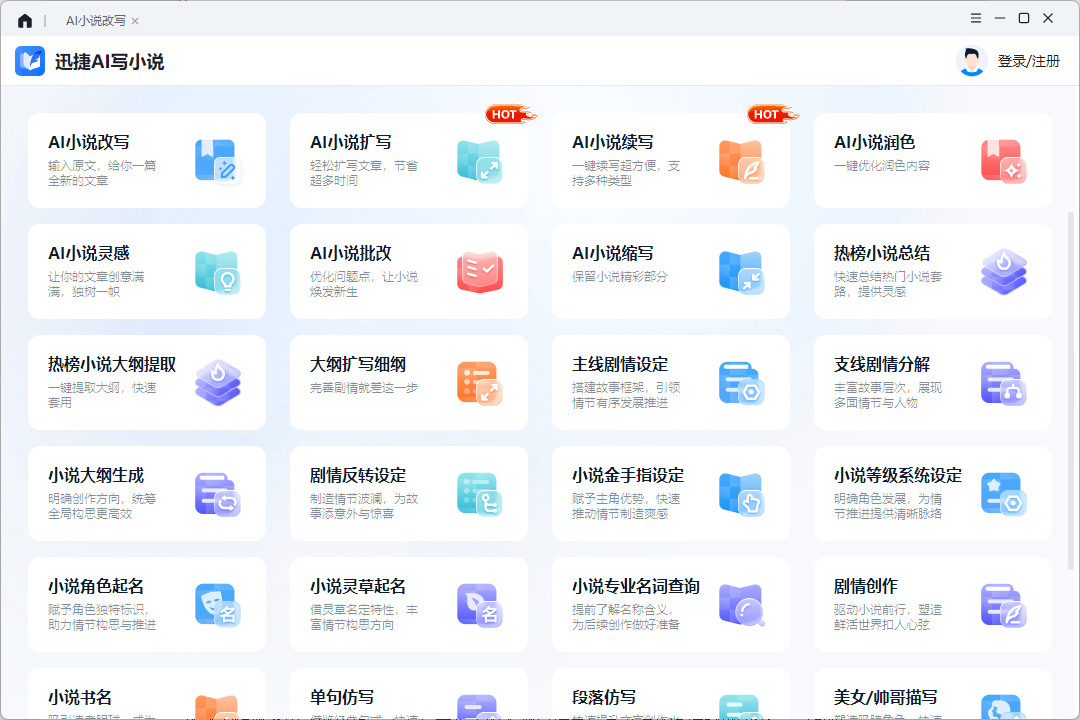Viewport: 1080px width, 720px height.
Task: Click the AI小说缩写 shrink icon
Action: 741,272
